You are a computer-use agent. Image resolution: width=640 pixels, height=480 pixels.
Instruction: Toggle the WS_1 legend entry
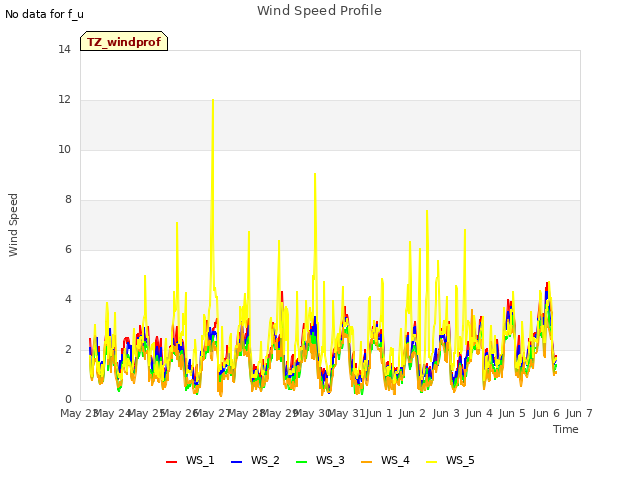(x=190, y=460)
